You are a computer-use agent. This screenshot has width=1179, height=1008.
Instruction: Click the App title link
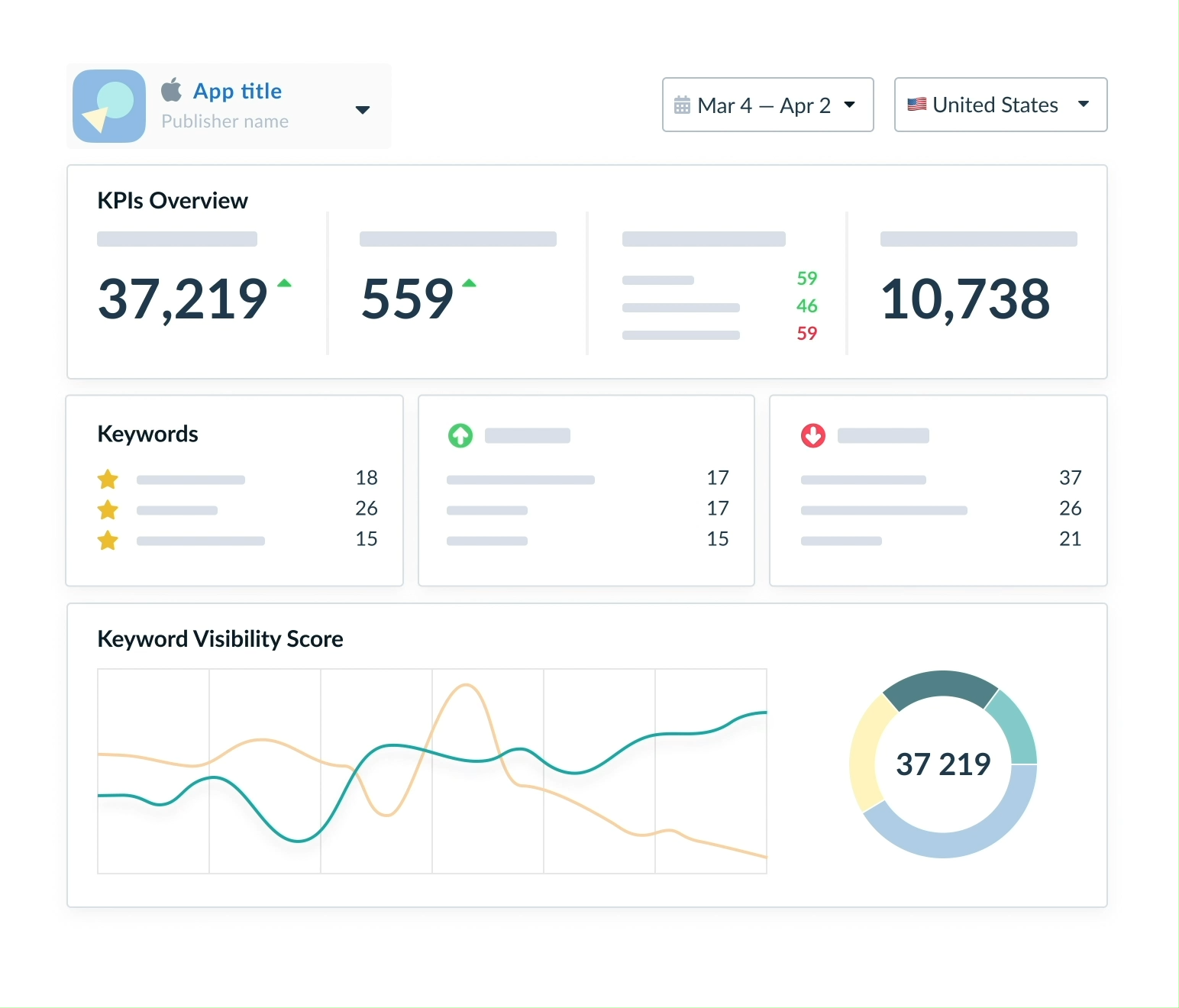(237, 91)
